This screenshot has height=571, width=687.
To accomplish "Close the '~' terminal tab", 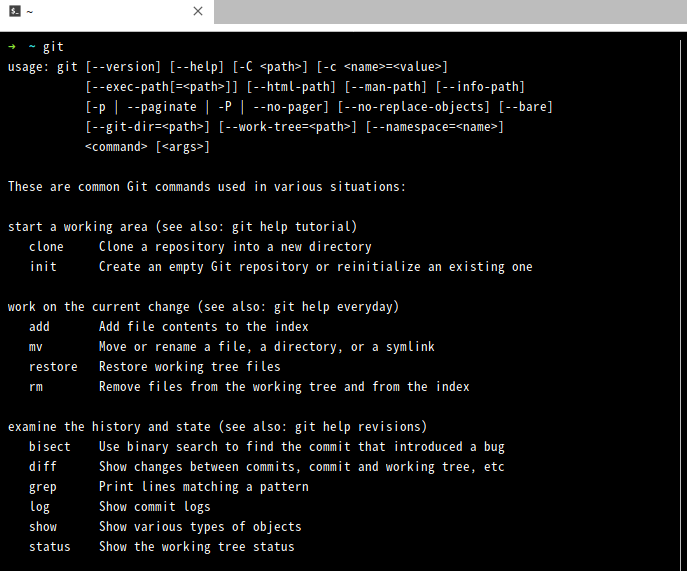I will click(198, 11).
